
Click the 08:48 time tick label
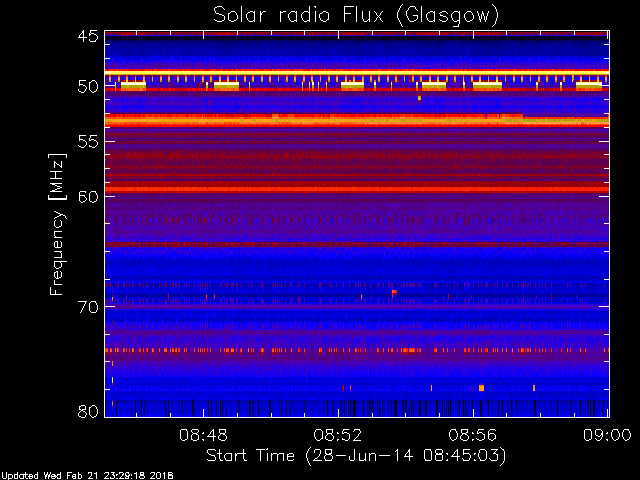tap(203, 436)
